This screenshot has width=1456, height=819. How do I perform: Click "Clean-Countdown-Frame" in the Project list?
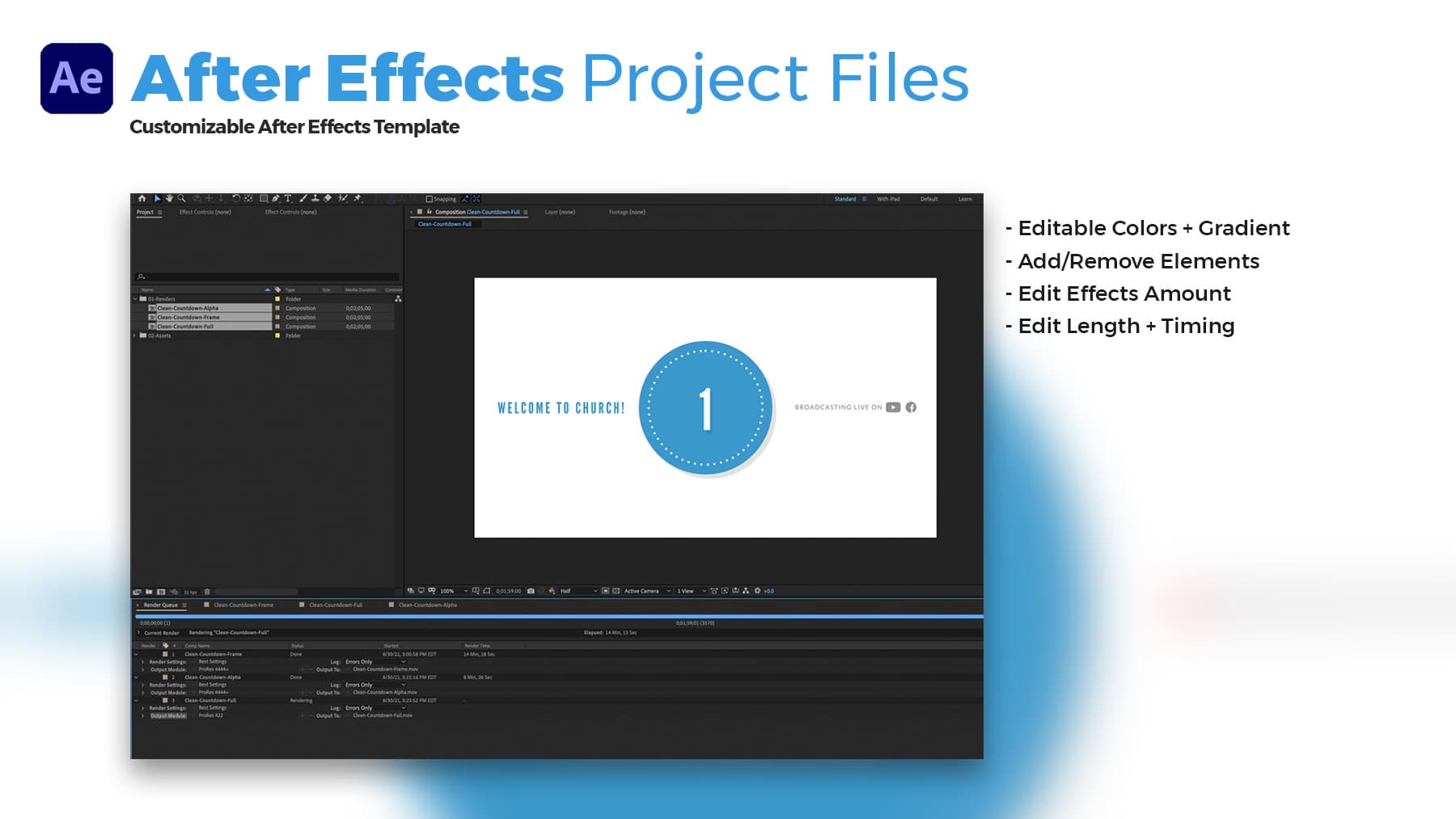pyautogui.click(x=188, y=318)
